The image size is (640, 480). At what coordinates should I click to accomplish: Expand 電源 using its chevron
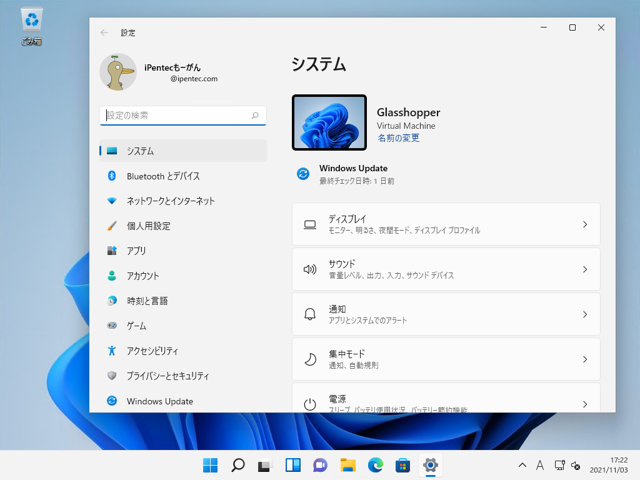pyautogui.click(x=585, y=404)
